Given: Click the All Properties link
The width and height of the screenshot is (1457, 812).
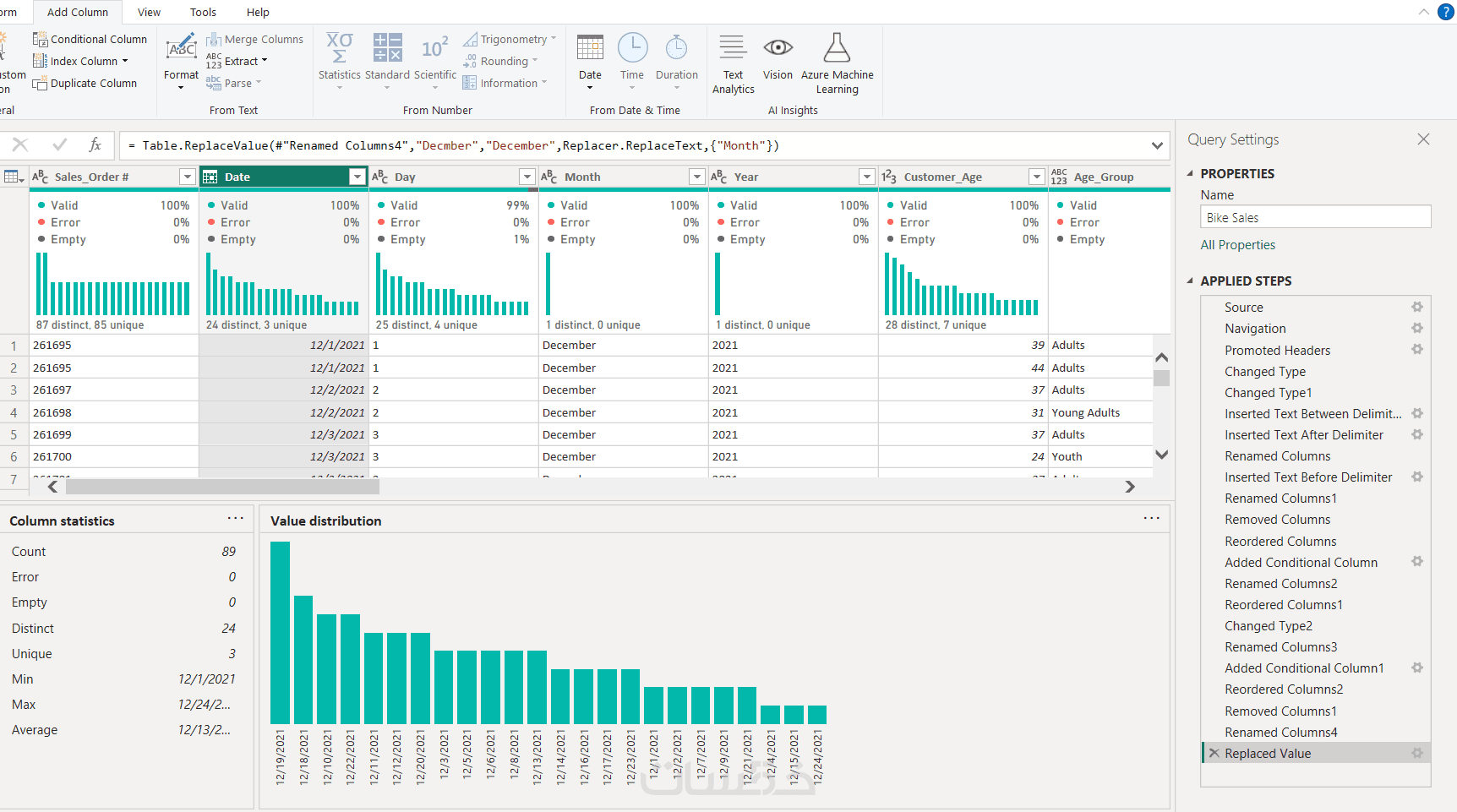Looking at the screenshot, I should tap(1238, 245).
